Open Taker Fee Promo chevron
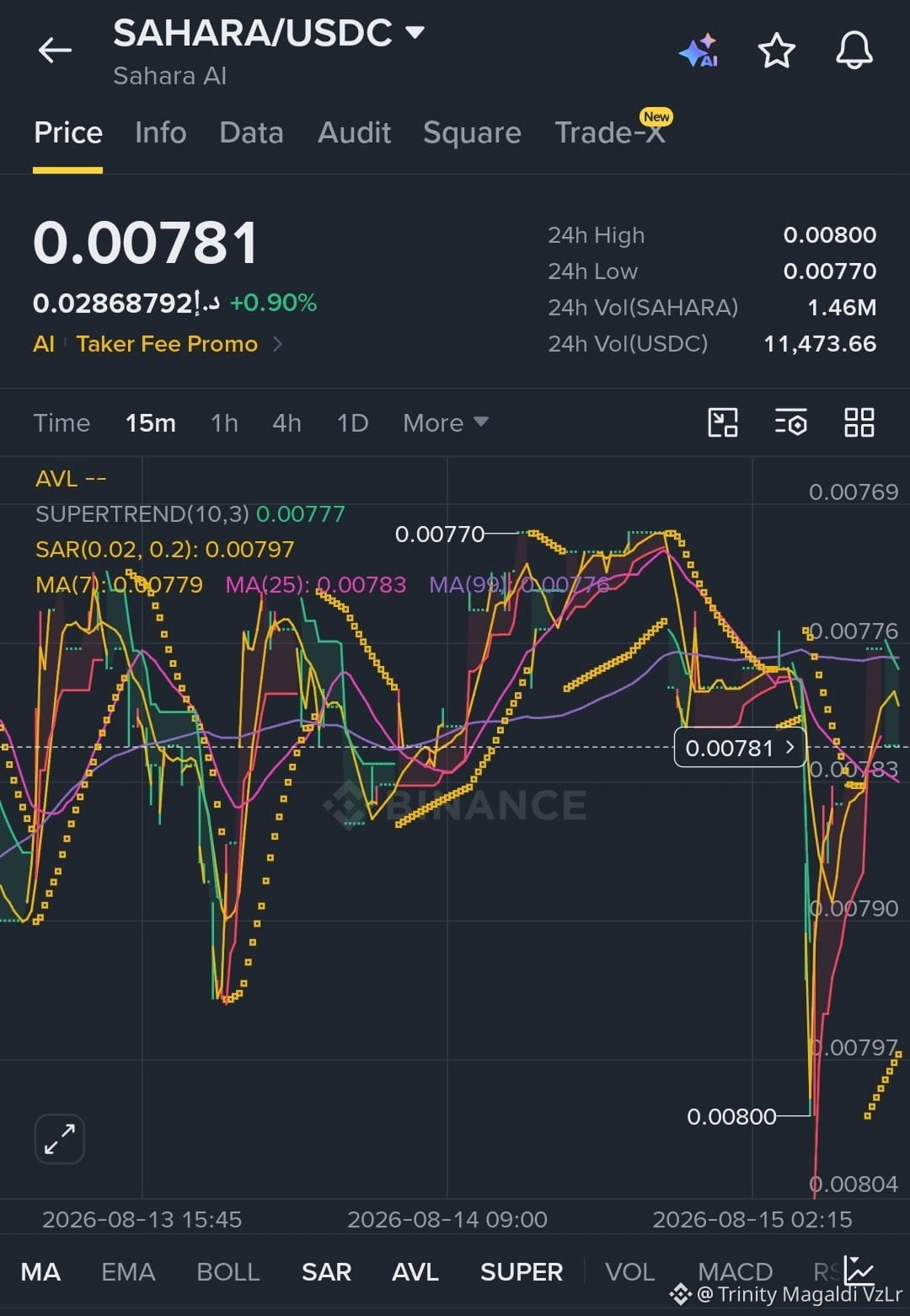 pyautogui.click(x=277, y=344)
